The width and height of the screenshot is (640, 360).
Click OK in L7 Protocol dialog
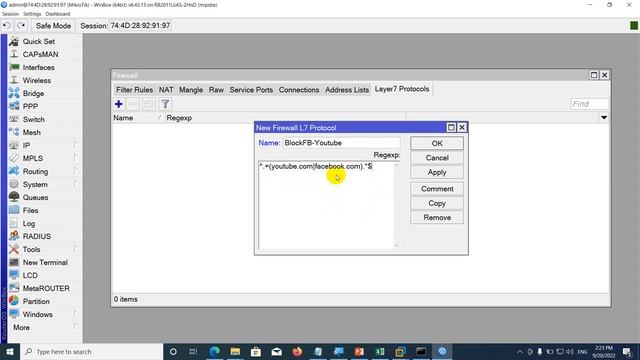[437, 143]
